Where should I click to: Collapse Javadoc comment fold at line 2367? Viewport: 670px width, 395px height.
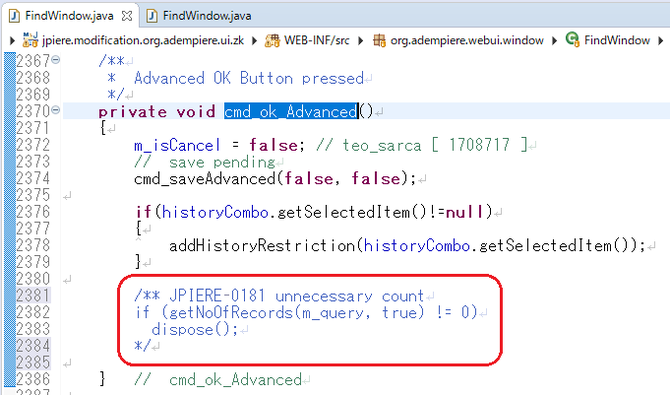[56, 60]
